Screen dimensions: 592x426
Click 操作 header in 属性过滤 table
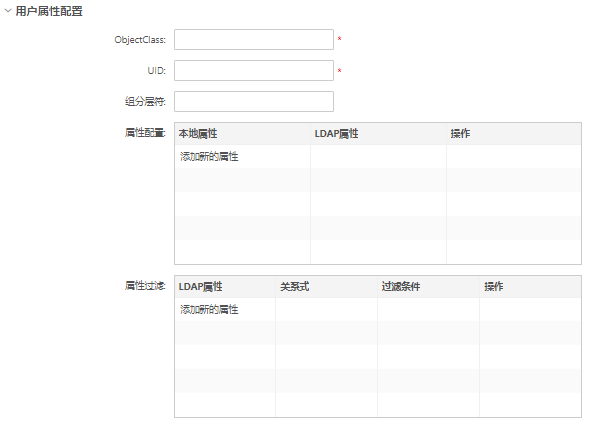(x=494, y=286)
